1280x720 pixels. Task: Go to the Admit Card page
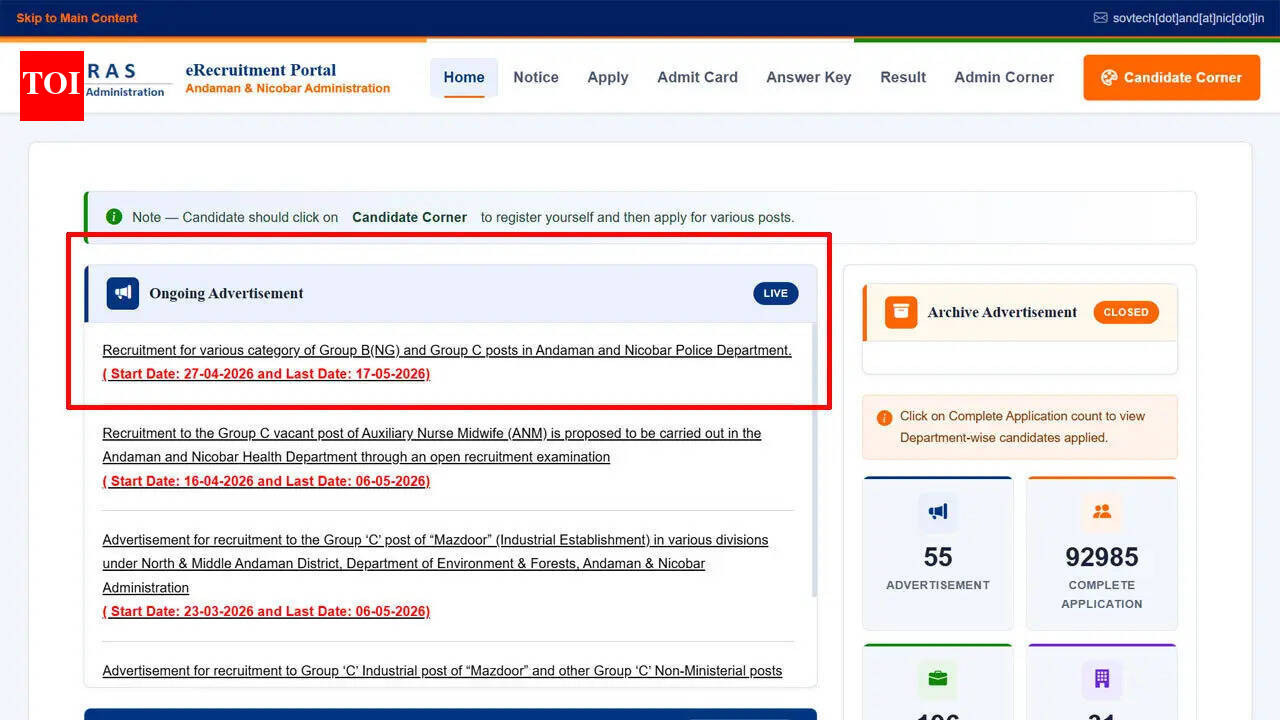click(x=697, y=77)
